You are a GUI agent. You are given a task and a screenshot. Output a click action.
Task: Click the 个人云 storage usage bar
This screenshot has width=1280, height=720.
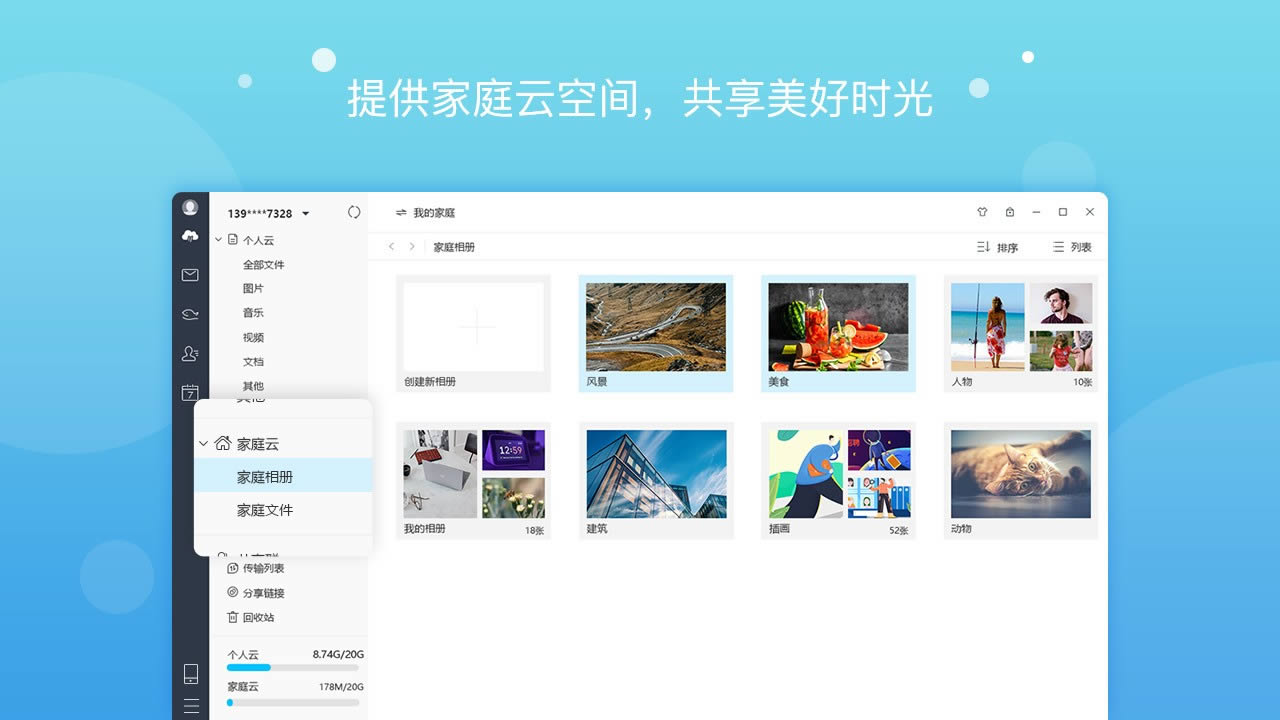click(x=293, y=667)
